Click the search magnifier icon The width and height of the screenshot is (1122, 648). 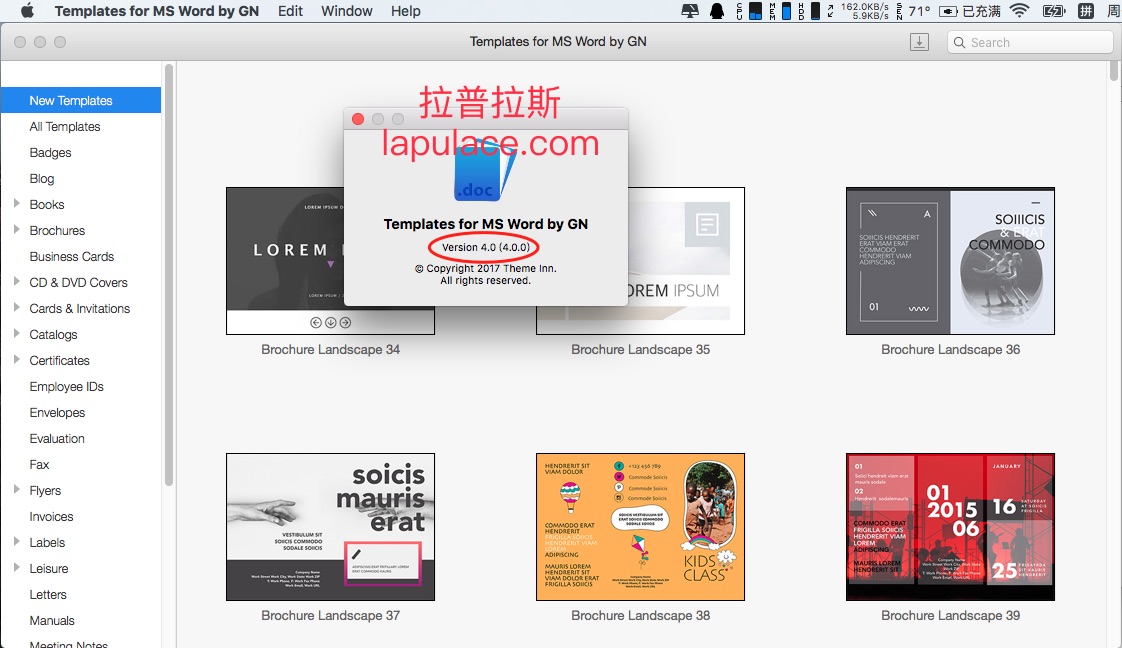point(960,42)
